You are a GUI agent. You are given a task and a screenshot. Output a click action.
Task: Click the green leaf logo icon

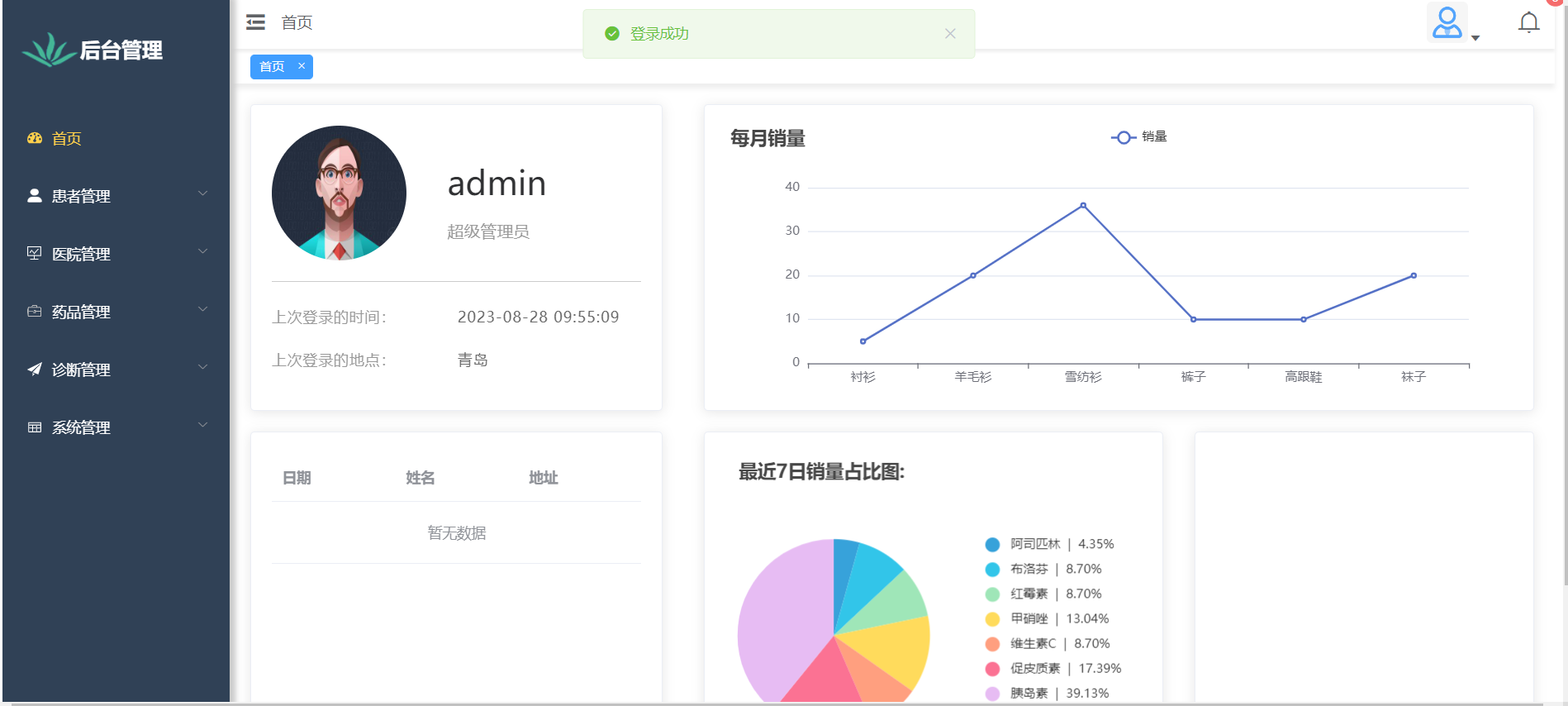49,50
